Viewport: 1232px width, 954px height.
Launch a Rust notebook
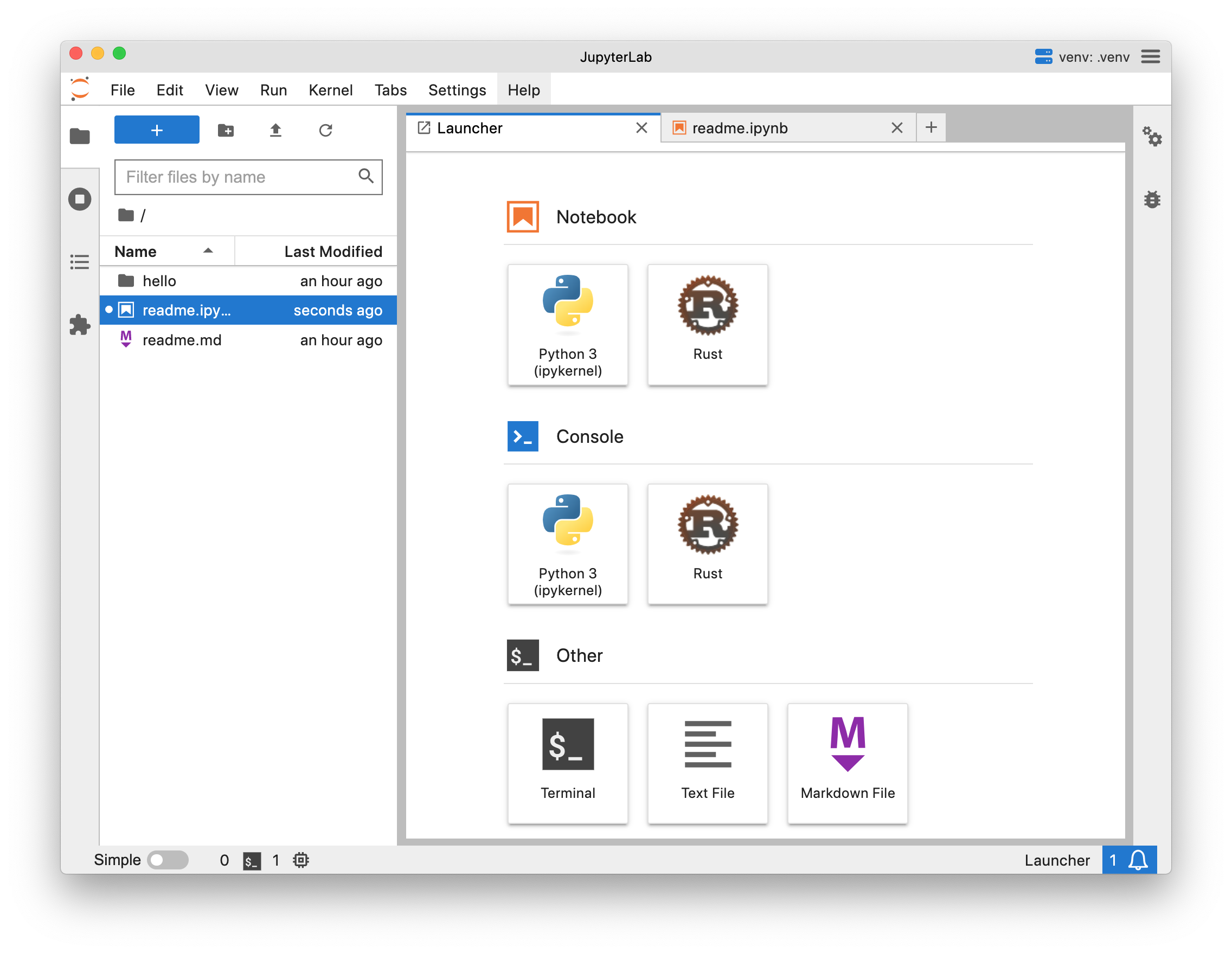[708, 324]
